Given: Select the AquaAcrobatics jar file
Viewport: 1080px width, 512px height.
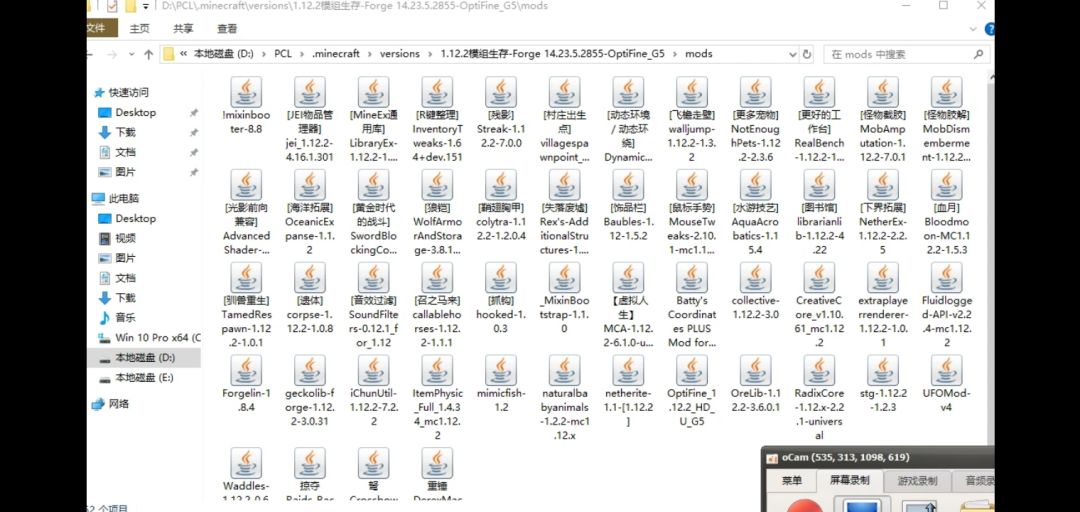Looking at the screenshot, I should pos(756,212).
